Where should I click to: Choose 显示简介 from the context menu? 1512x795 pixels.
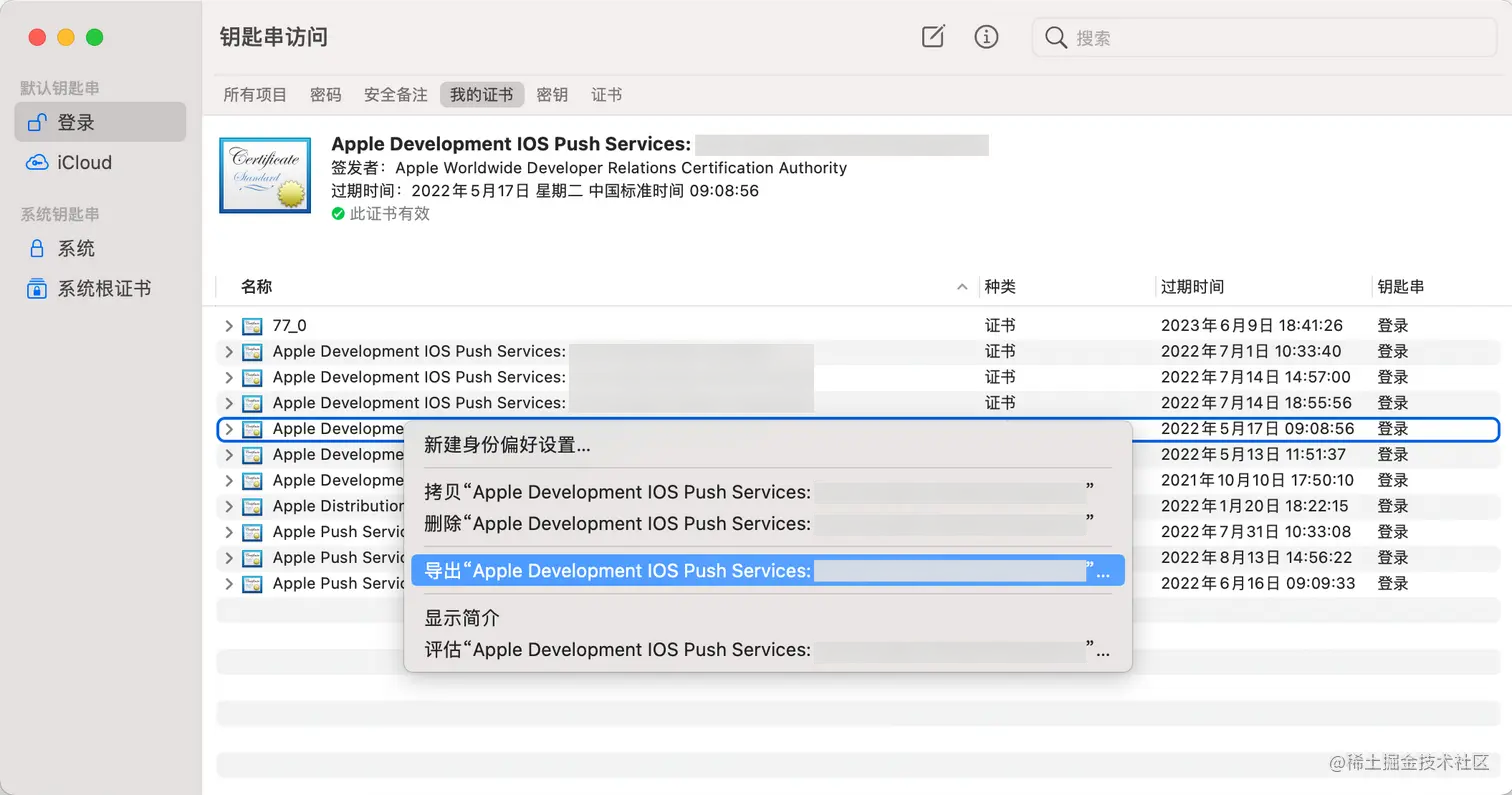(x=768, y=618)
